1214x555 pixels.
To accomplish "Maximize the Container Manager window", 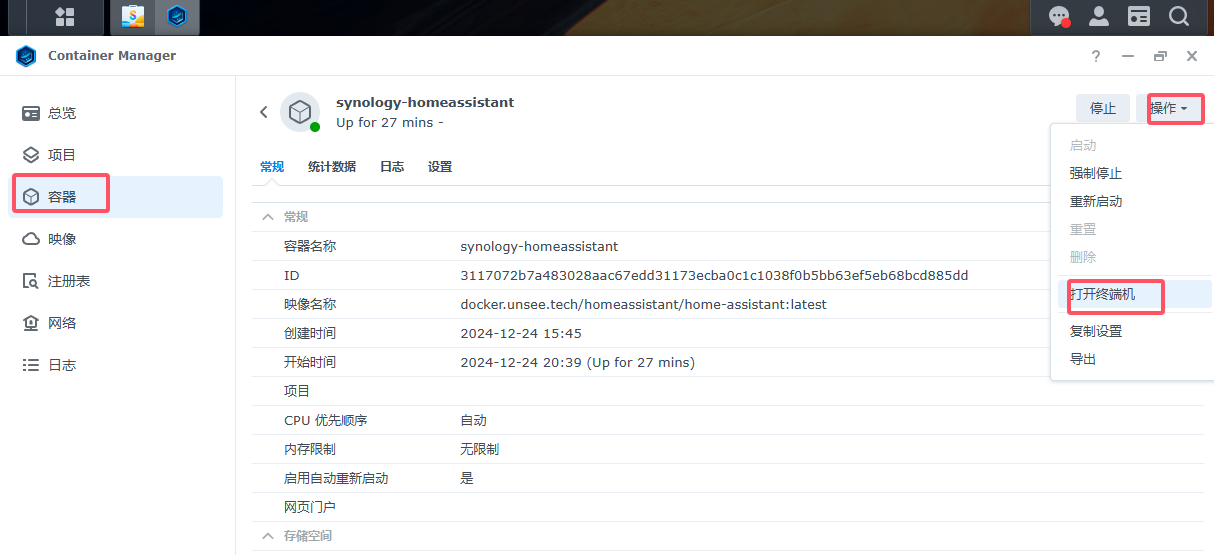I will (x=1160, y=56).
